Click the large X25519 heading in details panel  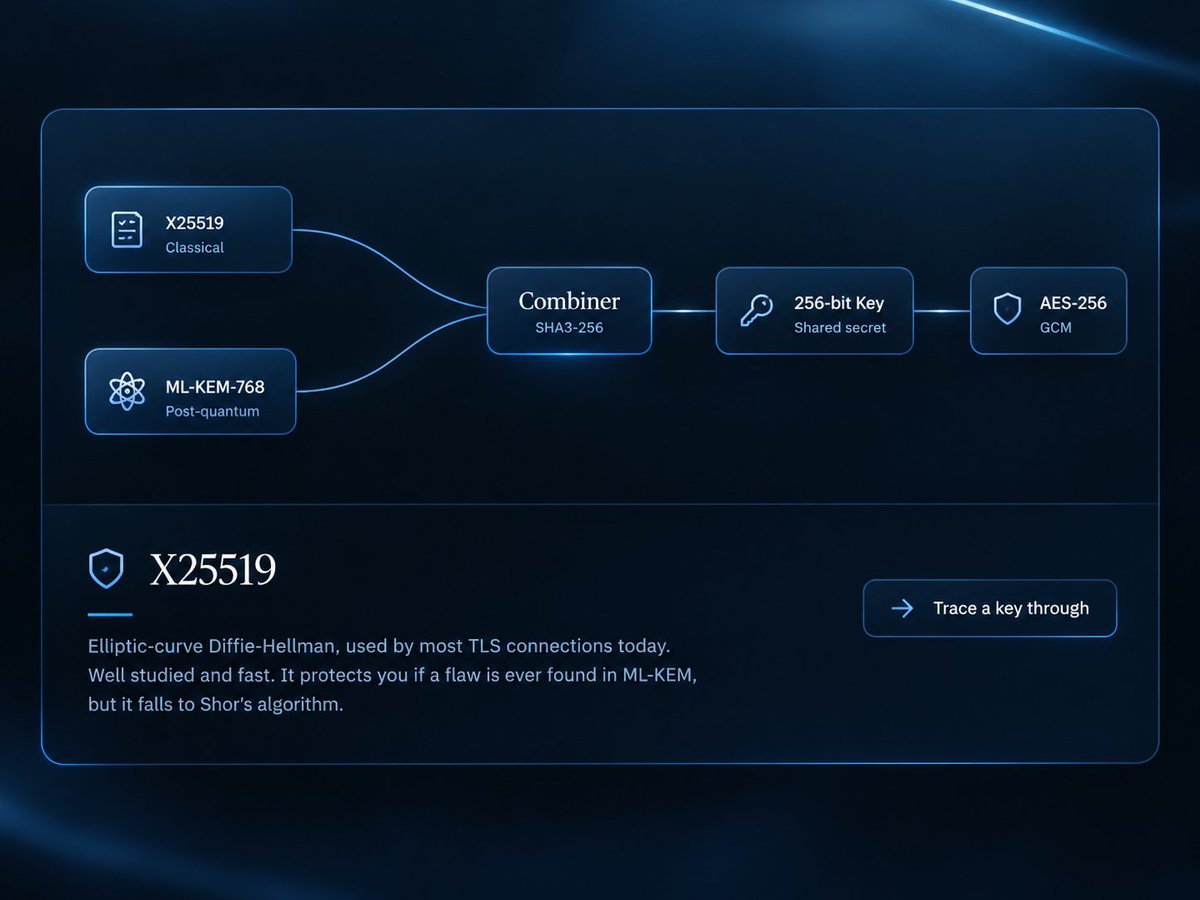pyautogui.click(x=213, y=570)
